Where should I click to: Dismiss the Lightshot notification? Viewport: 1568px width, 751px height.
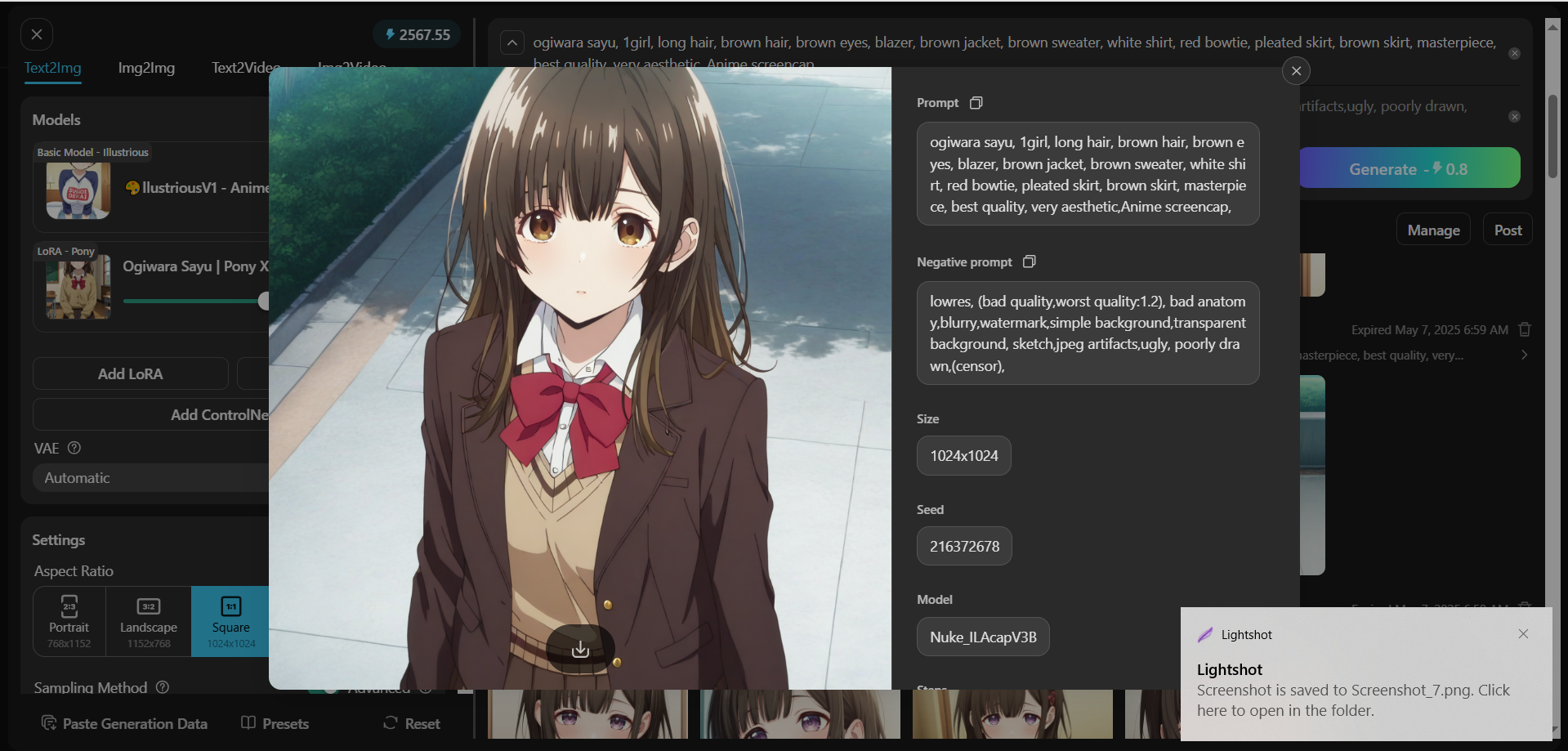[1523, 634]
